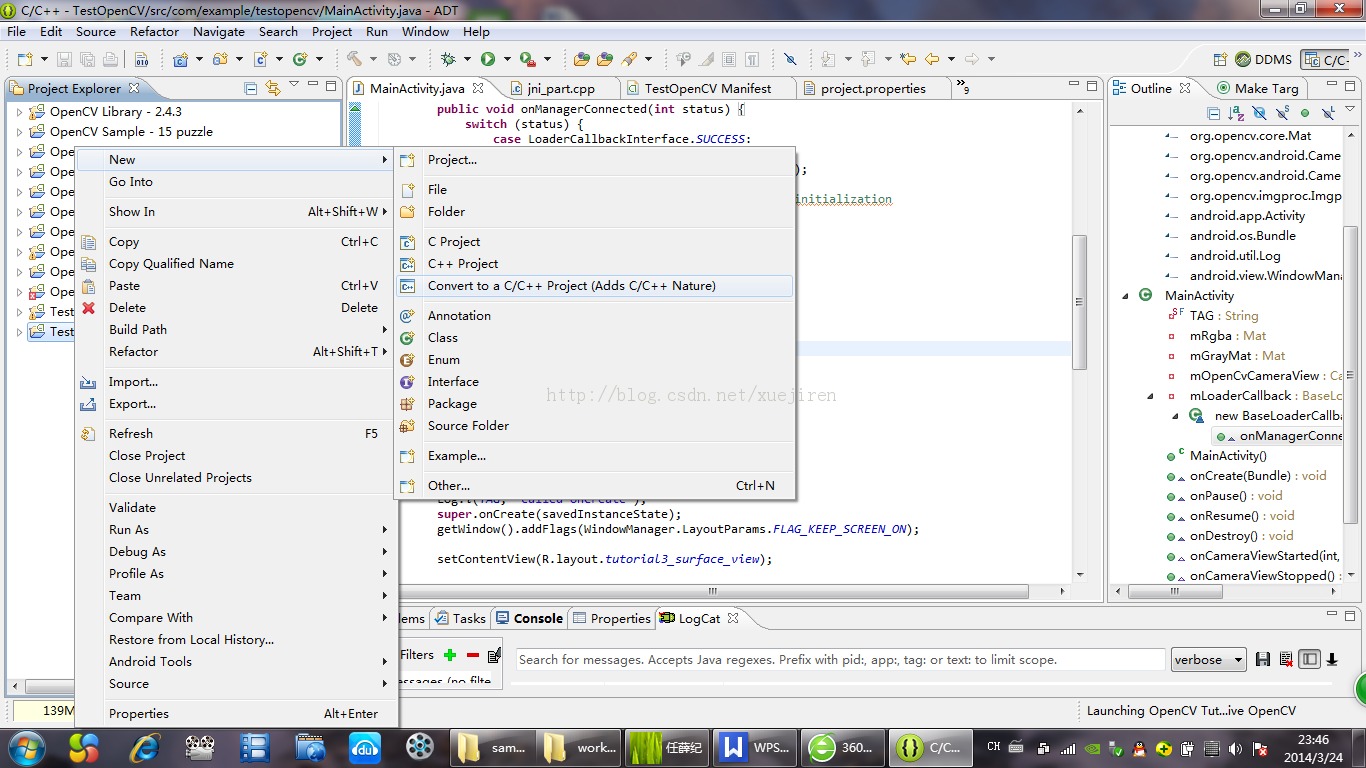Screen dimensions: 1366x768
Task: Click the Build hammer toolbar icon
Action: point(355,59)
